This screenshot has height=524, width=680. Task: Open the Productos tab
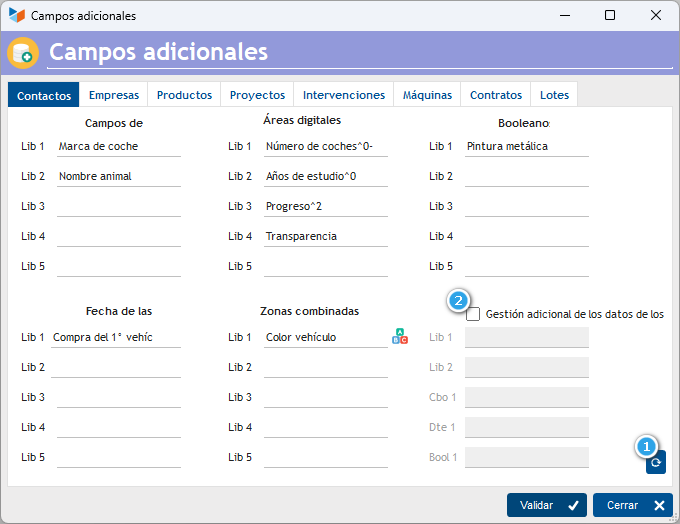[x=184, y=95]
